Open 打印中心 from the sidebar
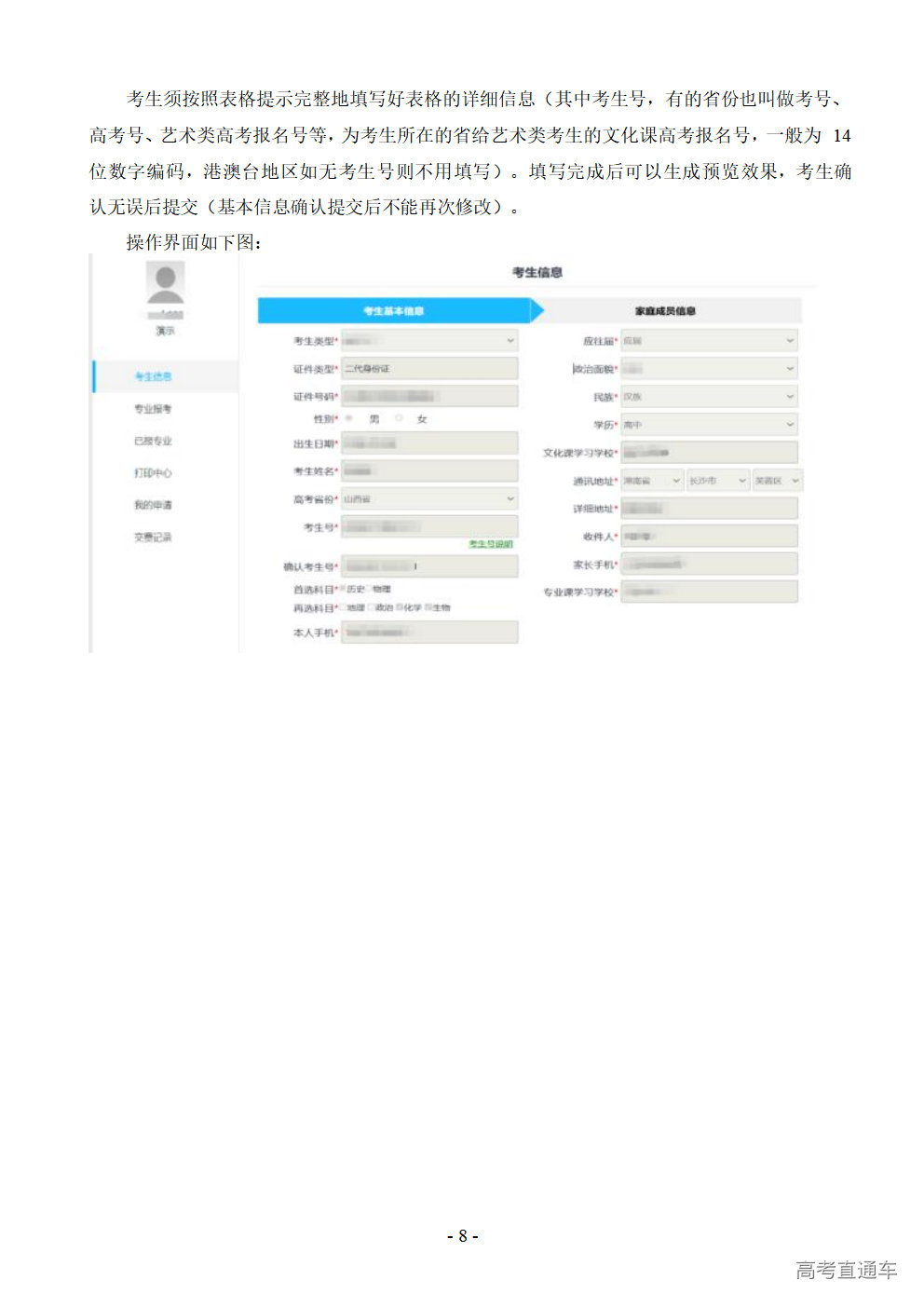This screenshot has height=1307, width=924. tap(153, 473)
